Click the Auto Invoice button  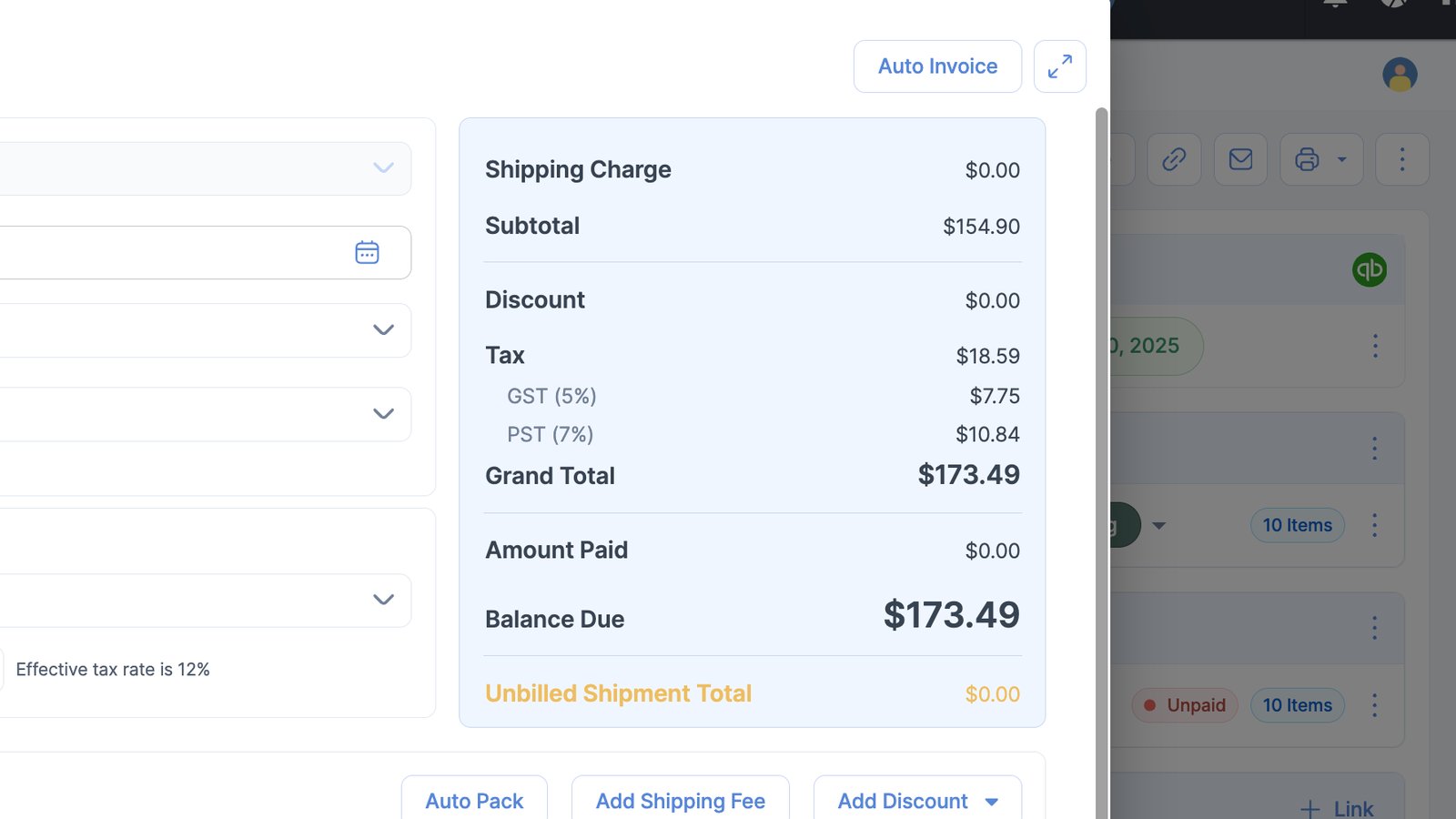click(937, 66)
